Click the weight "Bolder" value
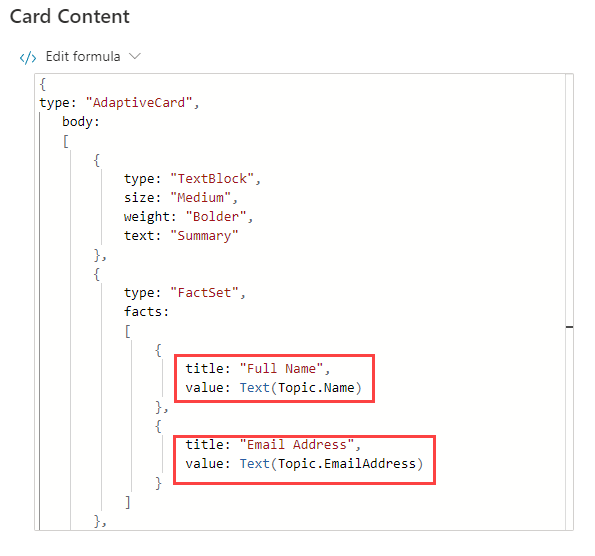Screen dimensions: 595x556 pos(216,217)
